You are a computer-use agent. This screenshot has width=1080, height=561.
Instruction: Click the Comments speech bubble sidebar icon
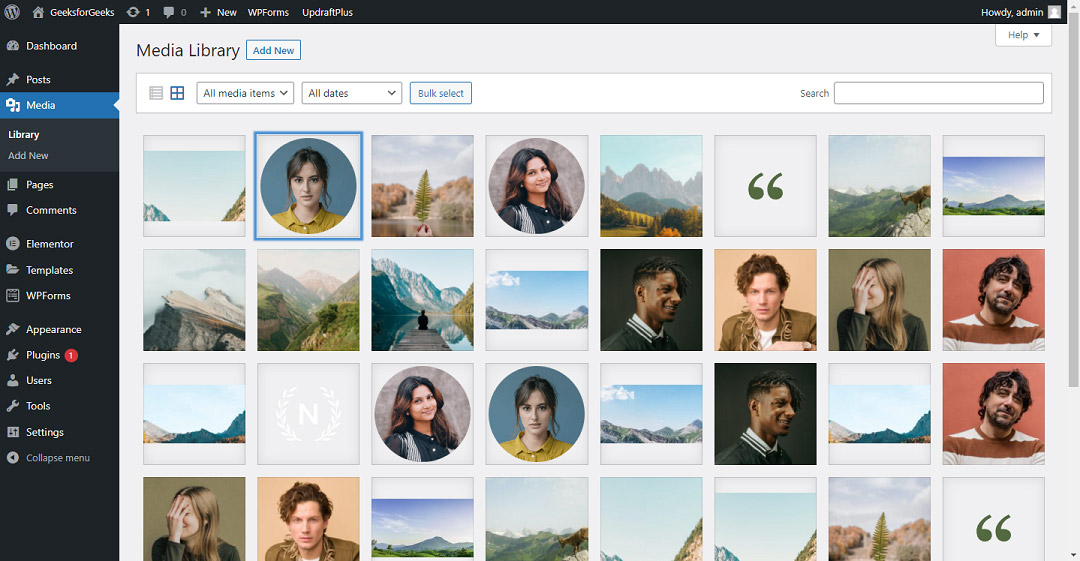[x=12, y=210]
